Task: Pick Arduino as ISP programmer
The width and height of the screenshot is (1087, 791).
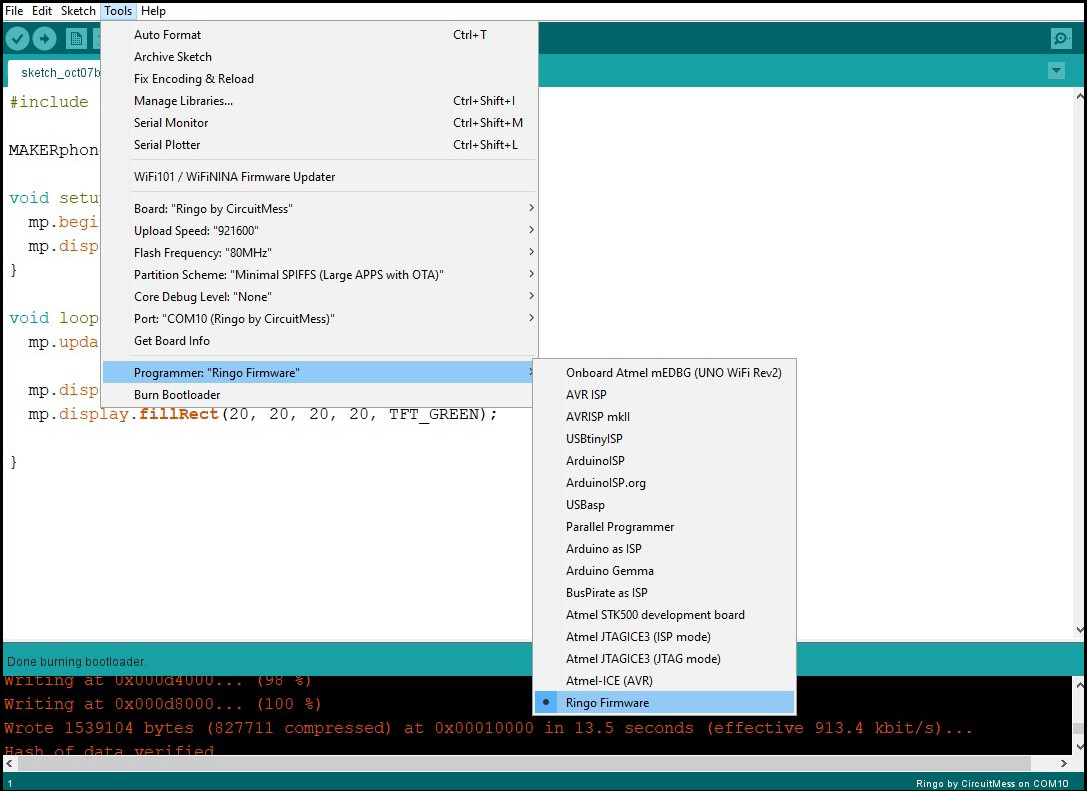Action: pos(603,549)
